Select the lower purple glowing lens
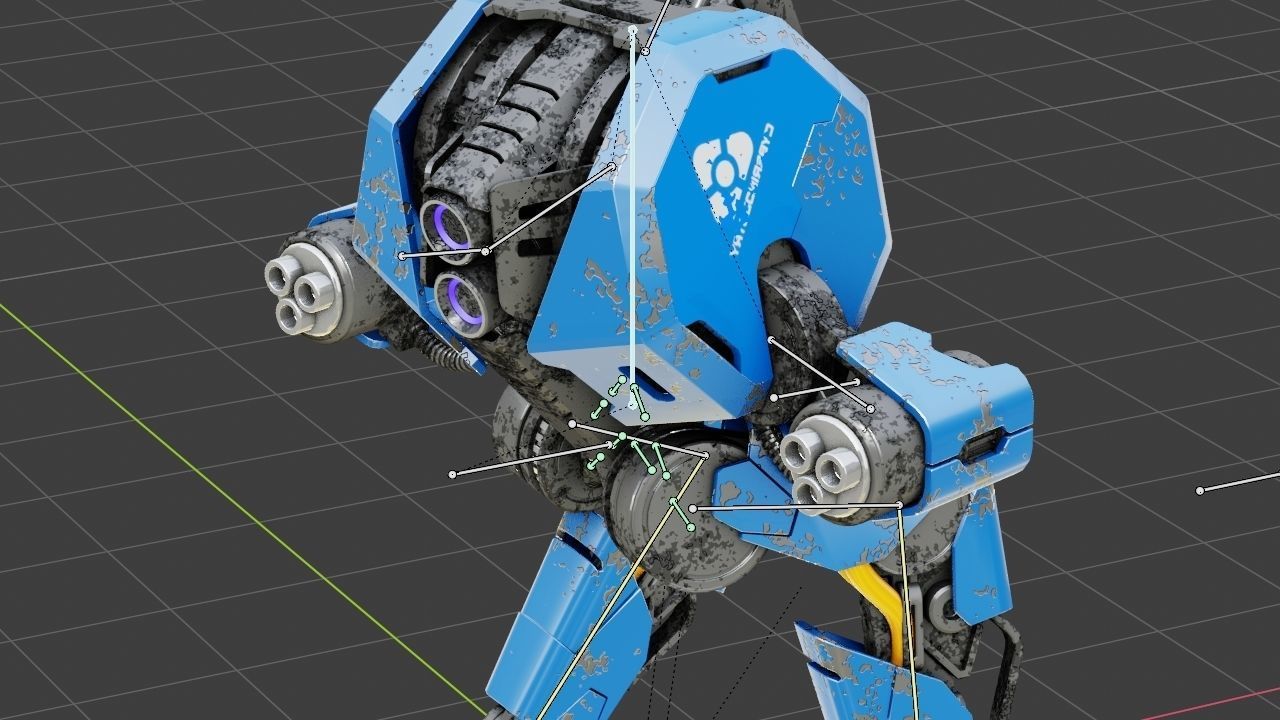Image resolution: width=1280 pixels, height=720 pixels. click(x=463, y=304)
